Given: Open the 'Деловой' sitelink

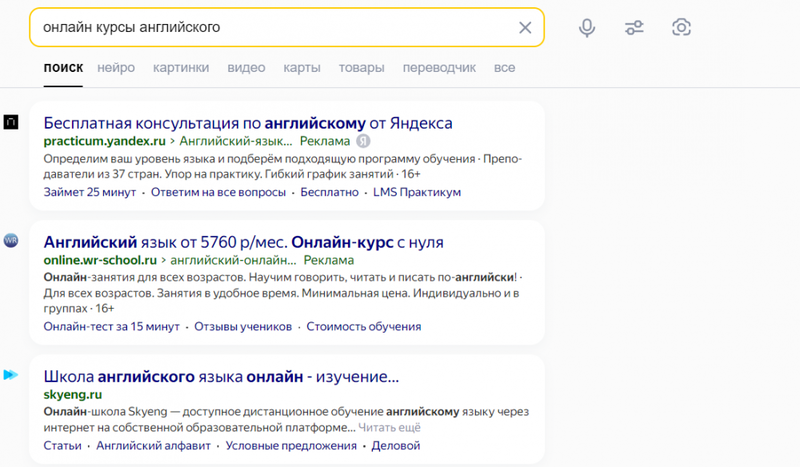Looking at the screenshot, I should [x=396, y=446].
